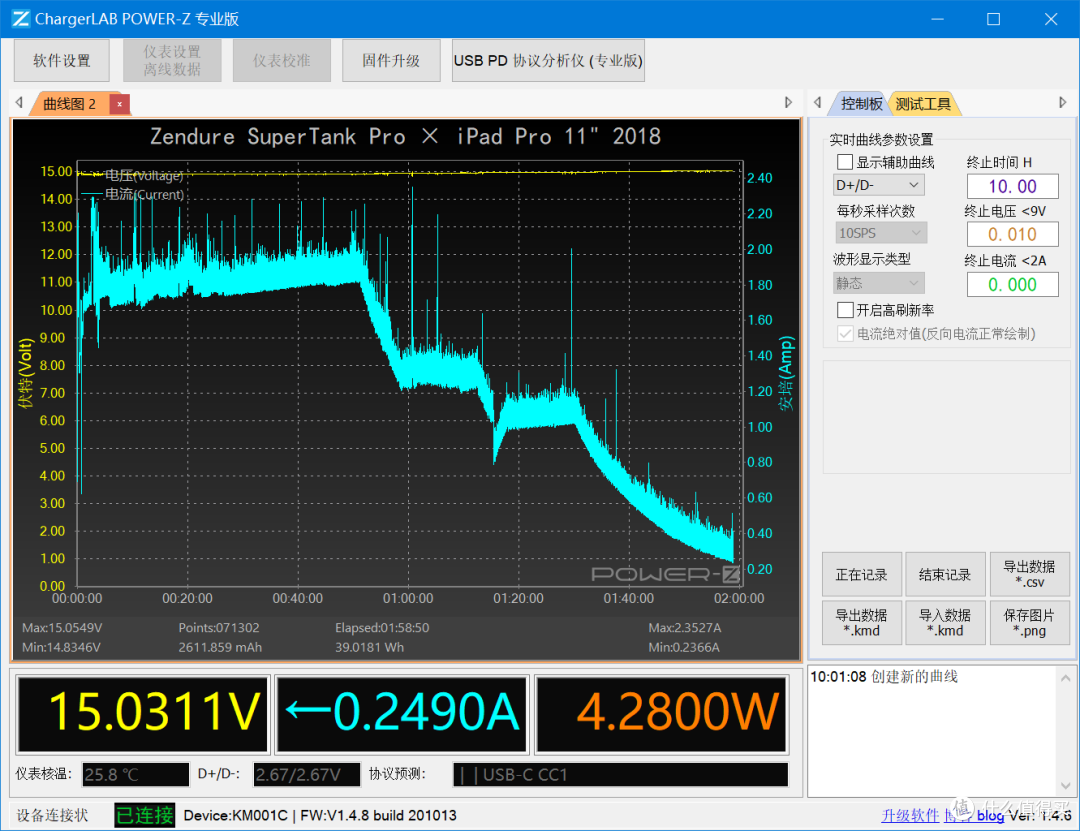Click 导出数据 *.kmd button
1080x831 pixels.
[x=862, y=623]
